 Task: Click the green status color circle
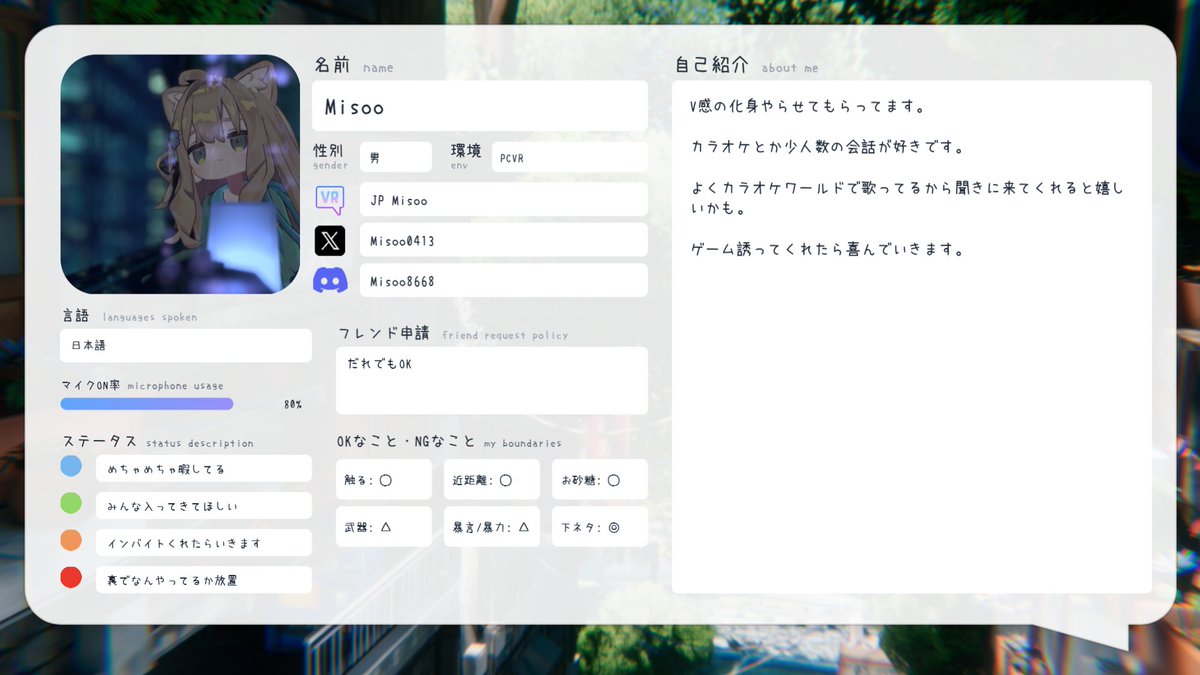71,503
